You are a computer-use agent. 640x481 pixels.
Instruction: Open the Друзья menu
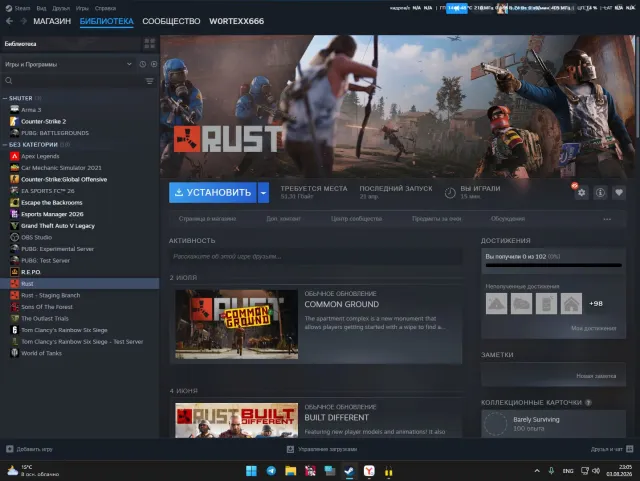pos(61,8)
